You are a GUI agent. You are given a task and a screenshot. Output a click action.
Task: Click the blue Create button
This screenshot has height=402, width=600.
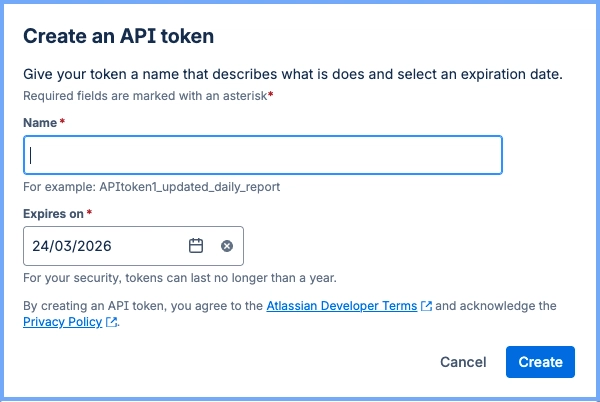click(x=540, y=362)
